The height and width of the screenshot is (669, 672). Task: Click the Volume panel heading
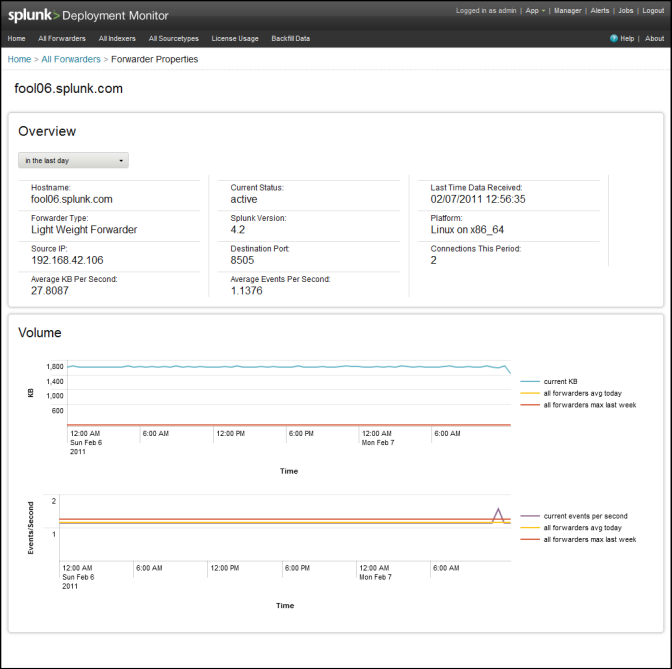click(x=40, y=333)
